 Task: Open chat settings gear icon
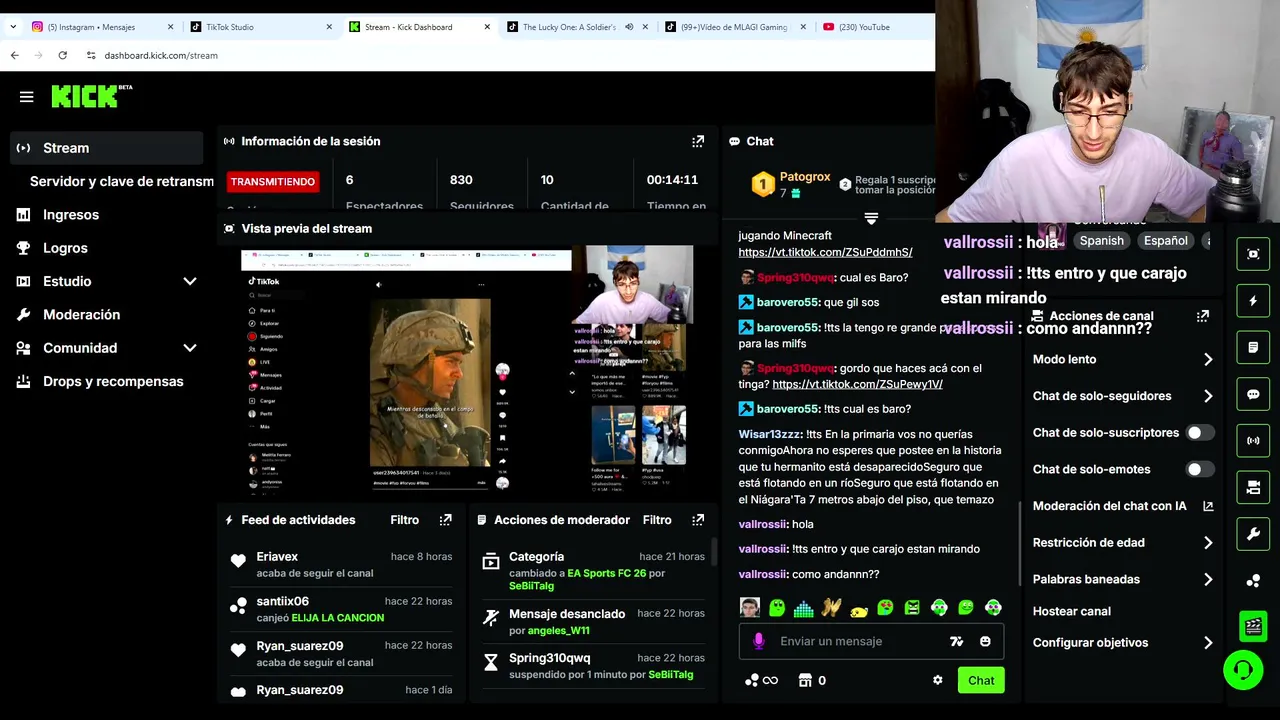937,680
